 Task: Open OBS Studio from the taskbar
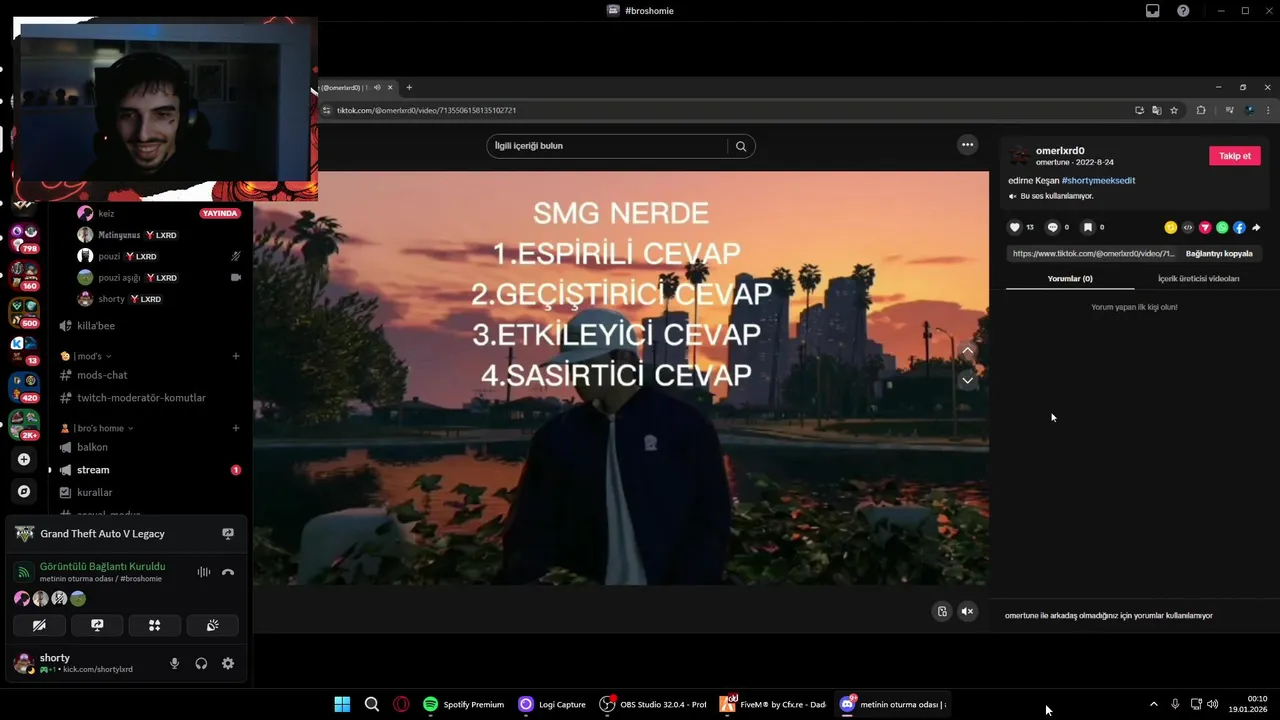pyautogui.click(x=653, y=704)
